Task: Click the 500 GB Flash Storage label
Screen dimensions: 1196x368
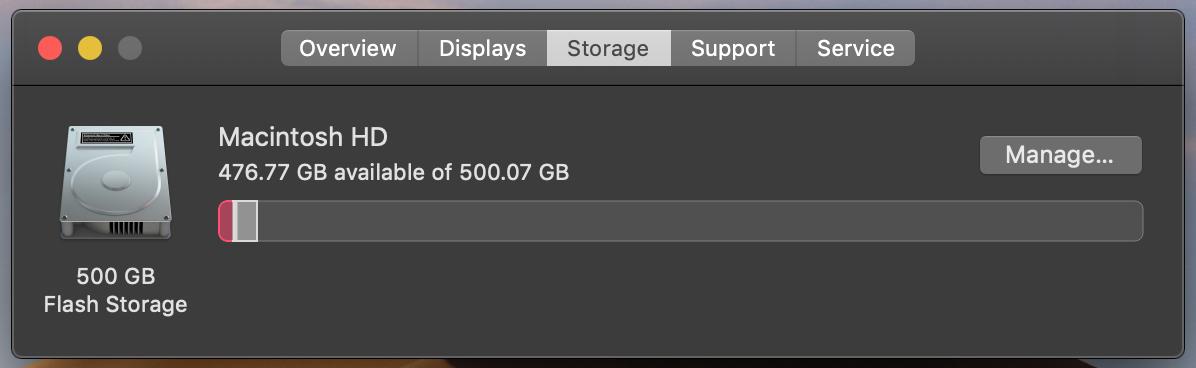Action: pyautogui.click(x=115, y=290)
